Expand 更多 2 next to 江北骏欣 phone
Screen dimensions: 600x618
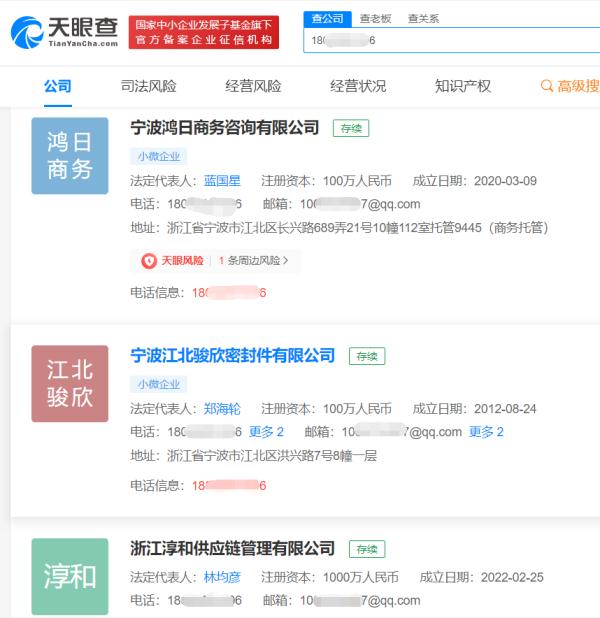tap(266, 432)
